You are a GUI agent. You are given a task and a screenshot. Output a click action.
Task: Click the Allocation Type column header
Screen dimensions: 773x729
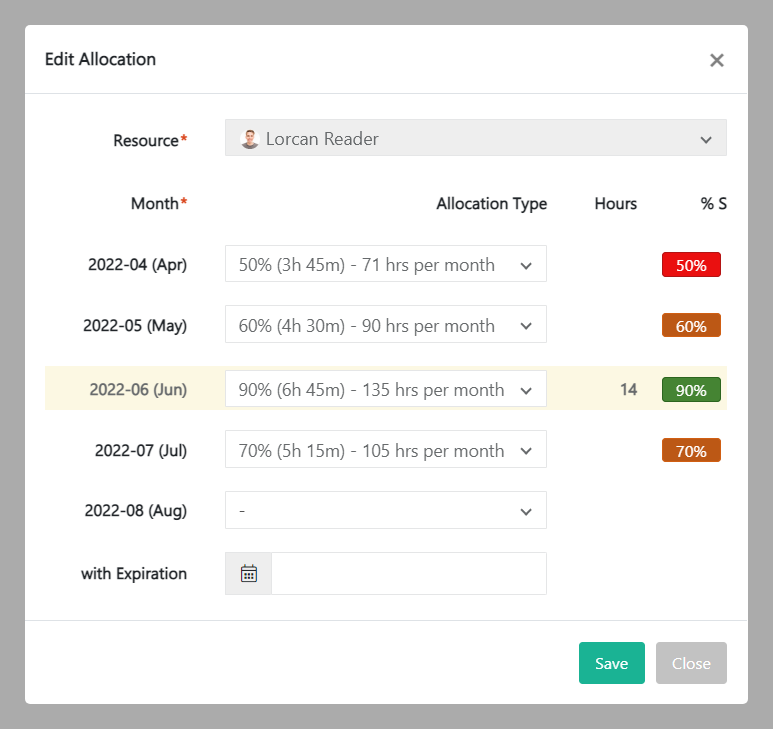[x=491, y=204]
